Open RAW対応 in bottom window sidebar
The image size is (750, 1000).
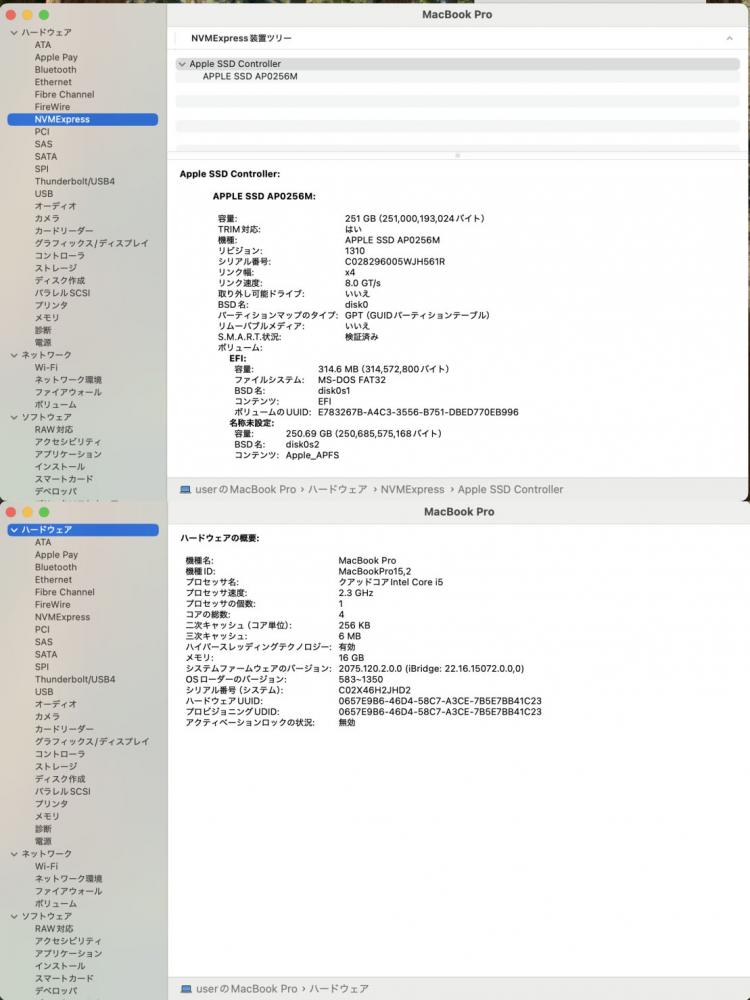54,929
